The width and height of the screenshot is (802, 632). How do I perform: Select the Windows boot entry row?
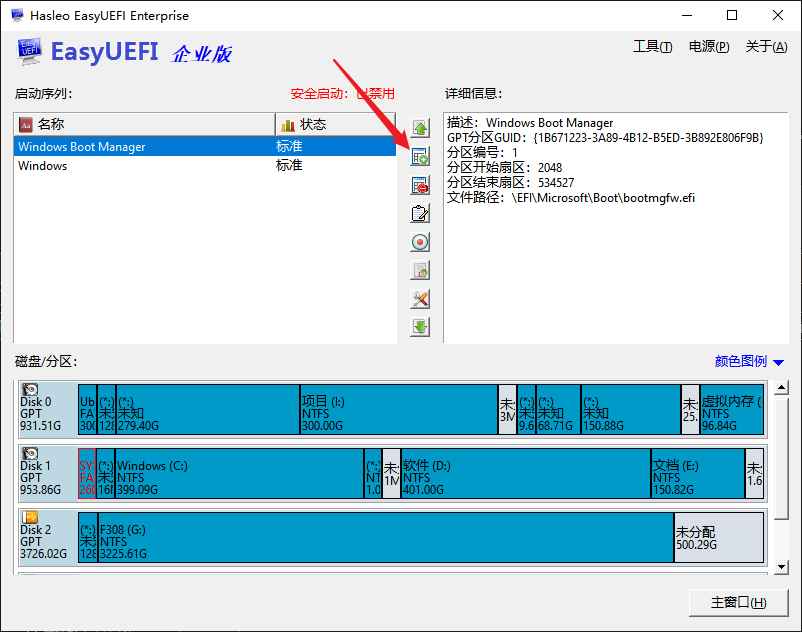205,166
